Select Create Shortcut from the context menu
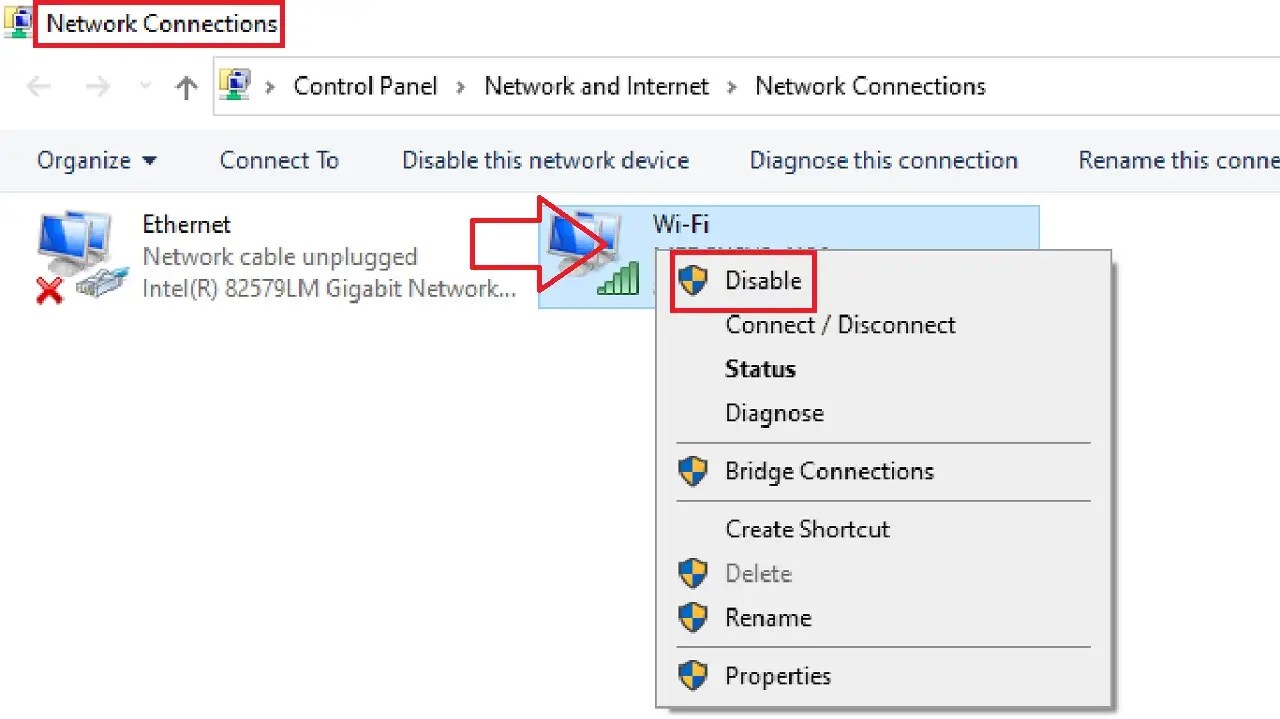Screen dimensions: 1280x719 pyautogui.click(x=807, y=529)
